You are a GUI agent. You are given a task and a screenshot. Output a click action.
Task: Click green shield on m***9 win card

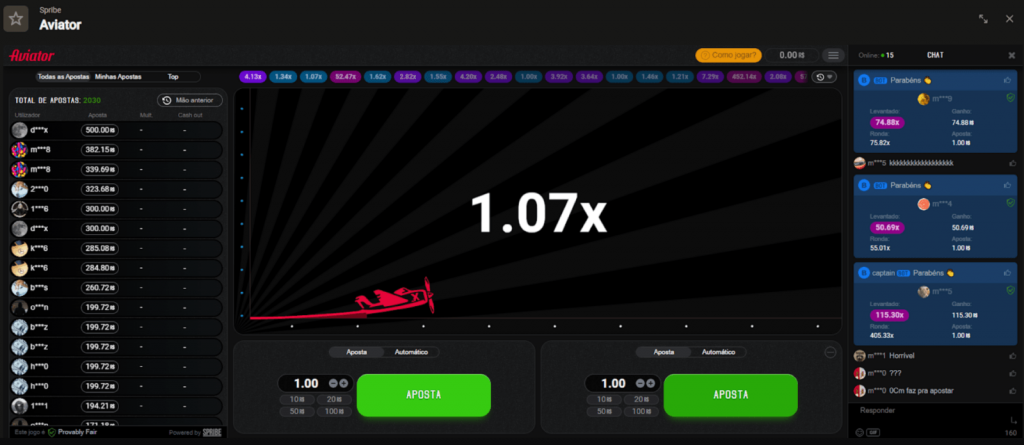coord(1010,97)
